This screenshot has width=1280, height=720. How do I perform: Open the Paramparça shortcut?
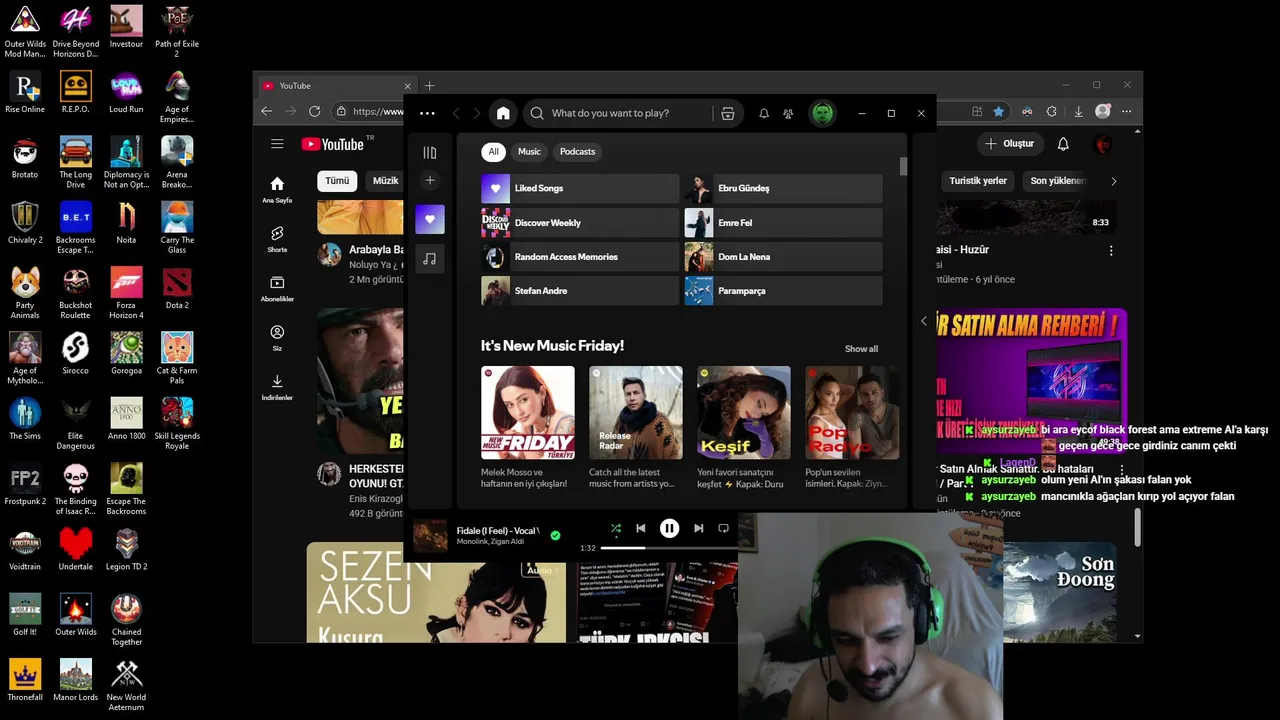(783, 291)
